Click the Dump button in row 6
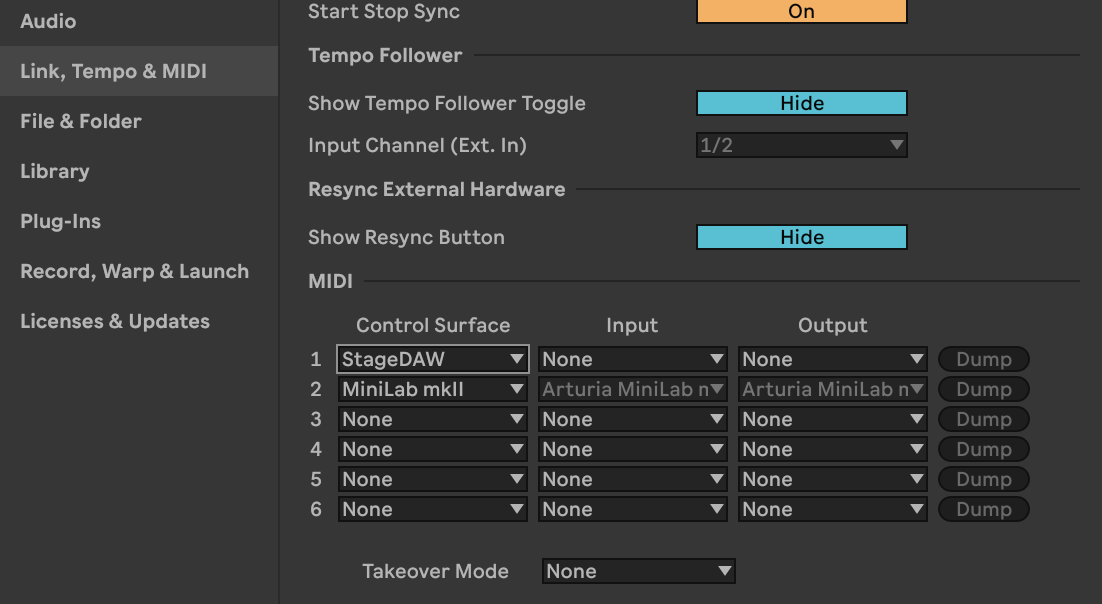Viewport: 1102px width, 604px height. click(x=983, y=509)
